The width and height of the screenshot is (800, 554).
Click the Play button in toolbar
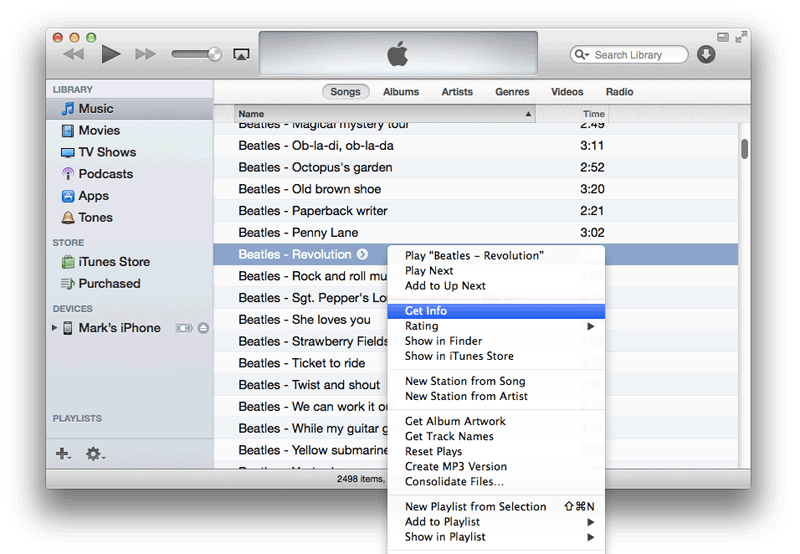point(111,54)
